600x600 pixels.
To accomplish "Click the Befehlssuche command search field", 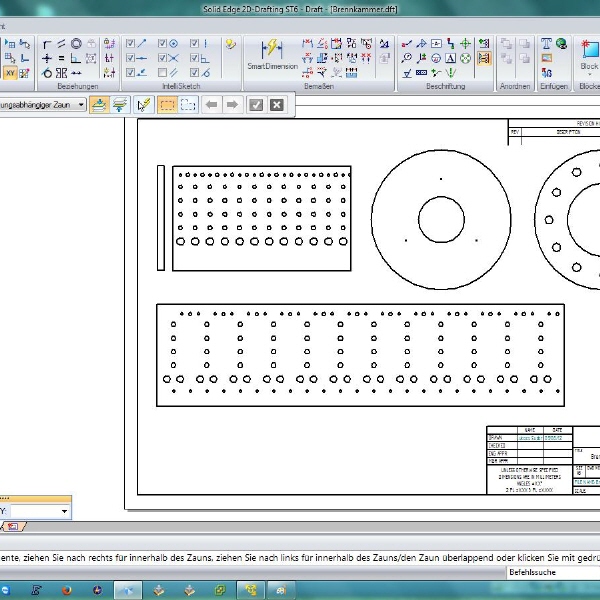I will (553, 573).
